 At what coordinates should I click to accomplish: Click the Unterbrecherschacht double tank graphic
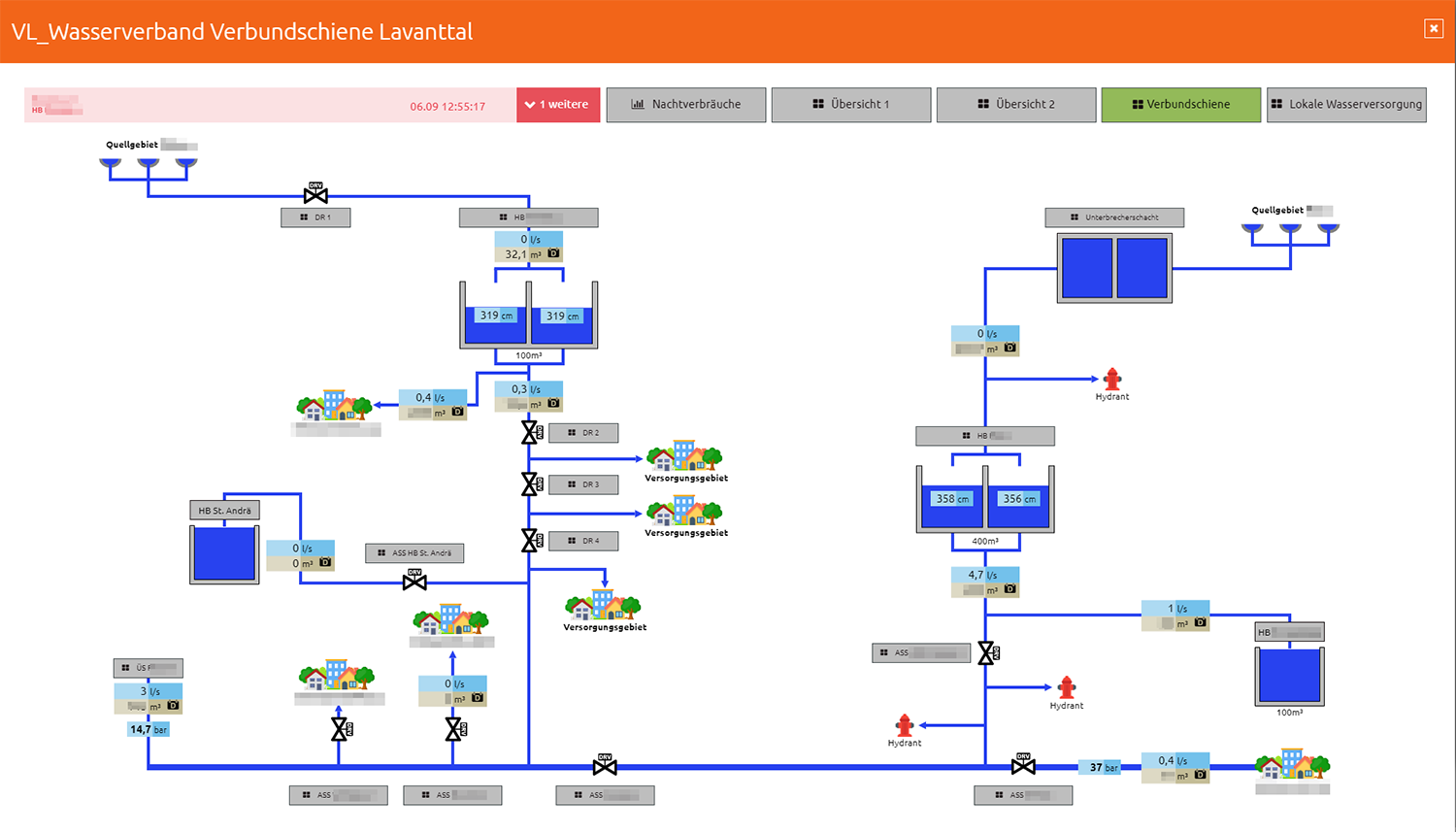pyautogui.click(x=1114, y=268)
